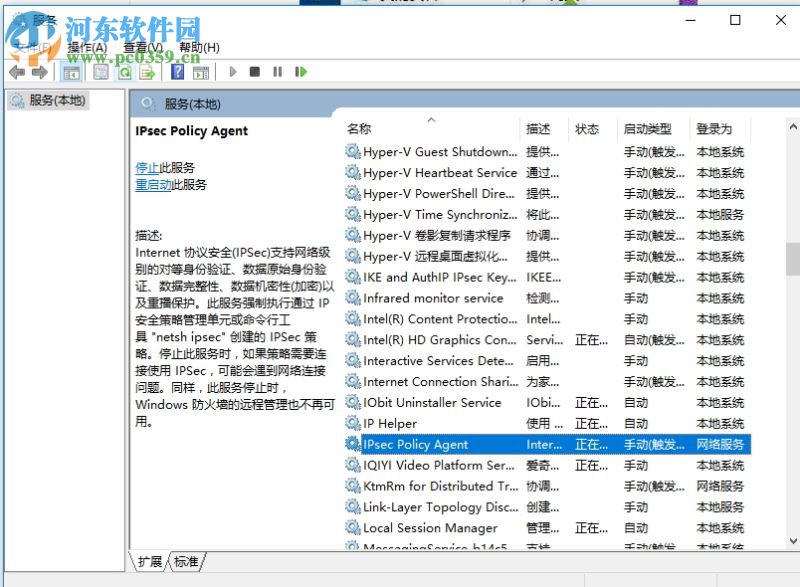
Task: Open the 查看(V) menu
Action: (139, 47)
